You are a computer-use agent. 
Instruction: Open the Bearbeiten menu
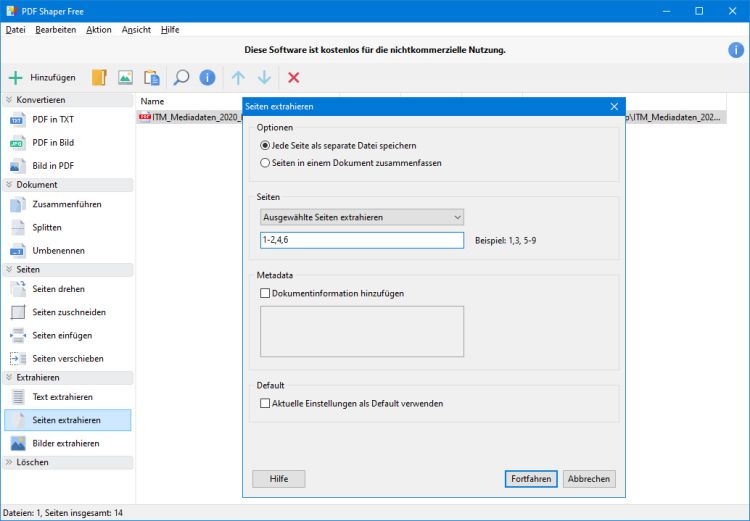coord(55,30)
